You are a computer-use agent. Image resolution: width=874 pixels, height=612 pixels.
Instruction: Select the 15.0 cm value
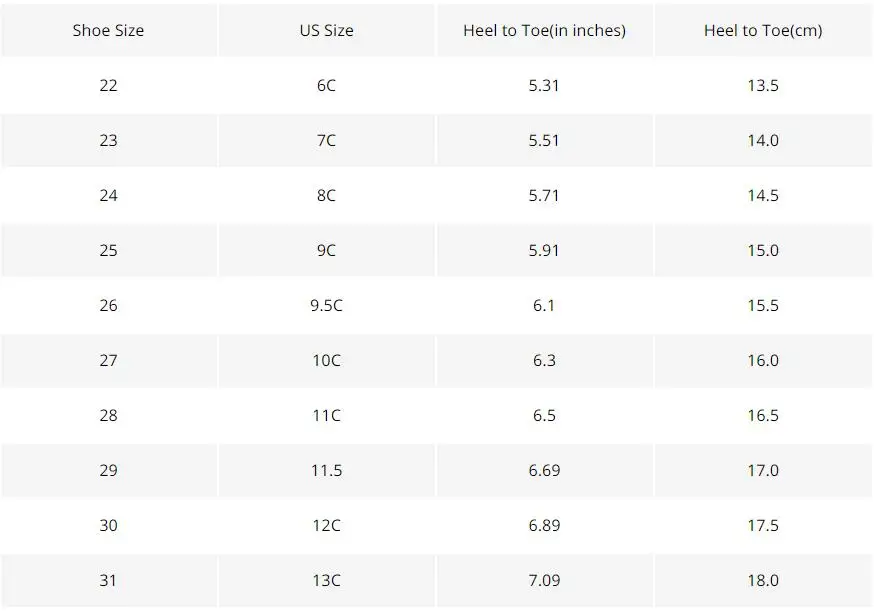(x=763, y=250)
